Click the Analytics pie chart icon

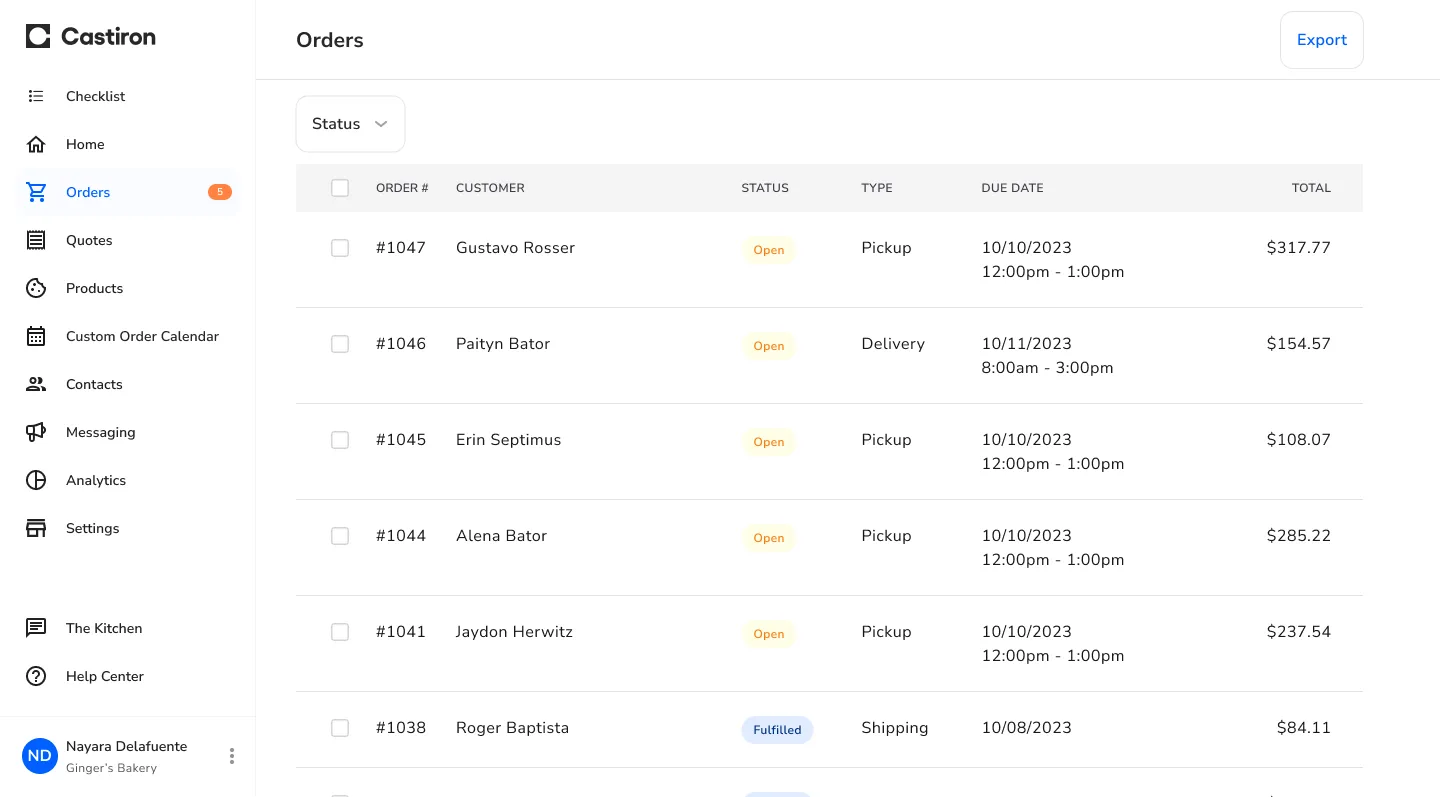pos(36,480)
